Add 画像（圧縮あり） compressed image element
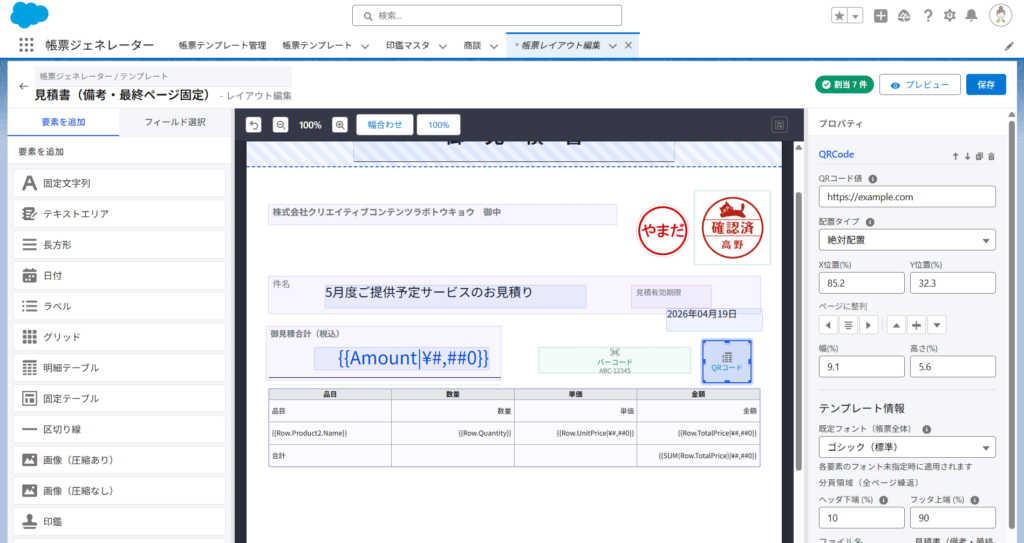This screenshot has height=543, width=1024. point(119,460)
